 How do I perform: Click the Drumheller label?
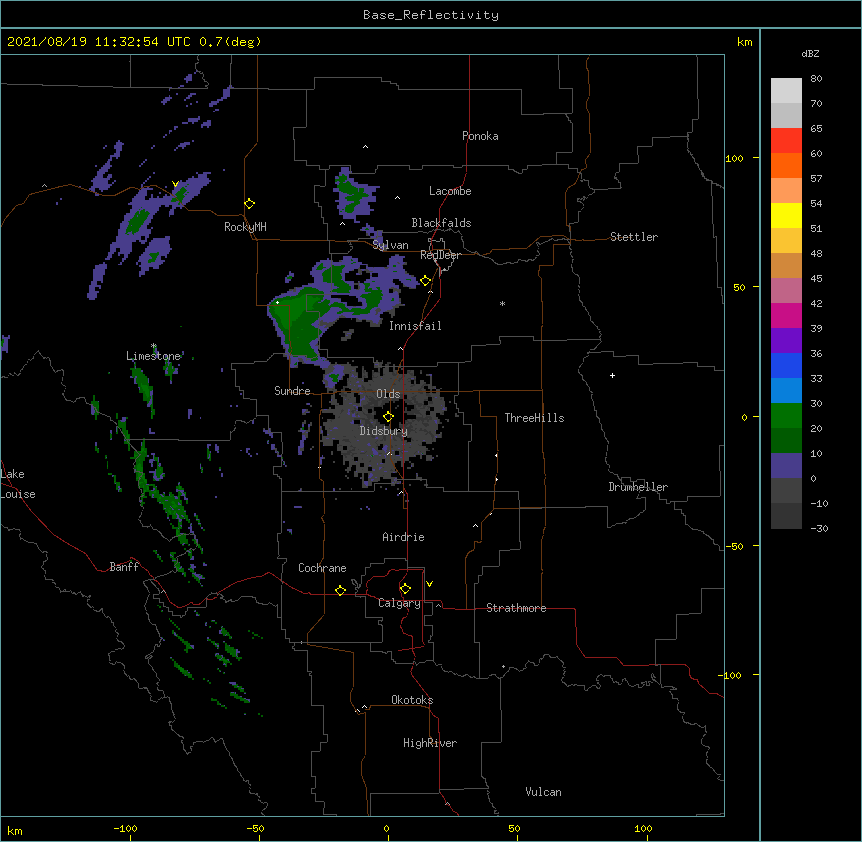click(638, 487)
